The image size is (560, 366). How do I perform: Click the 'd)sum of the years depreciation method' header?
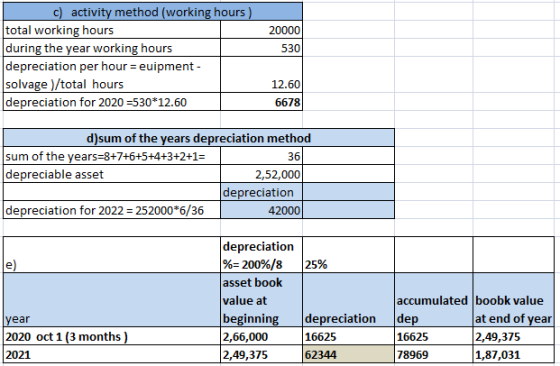click(x=199, y=138)
